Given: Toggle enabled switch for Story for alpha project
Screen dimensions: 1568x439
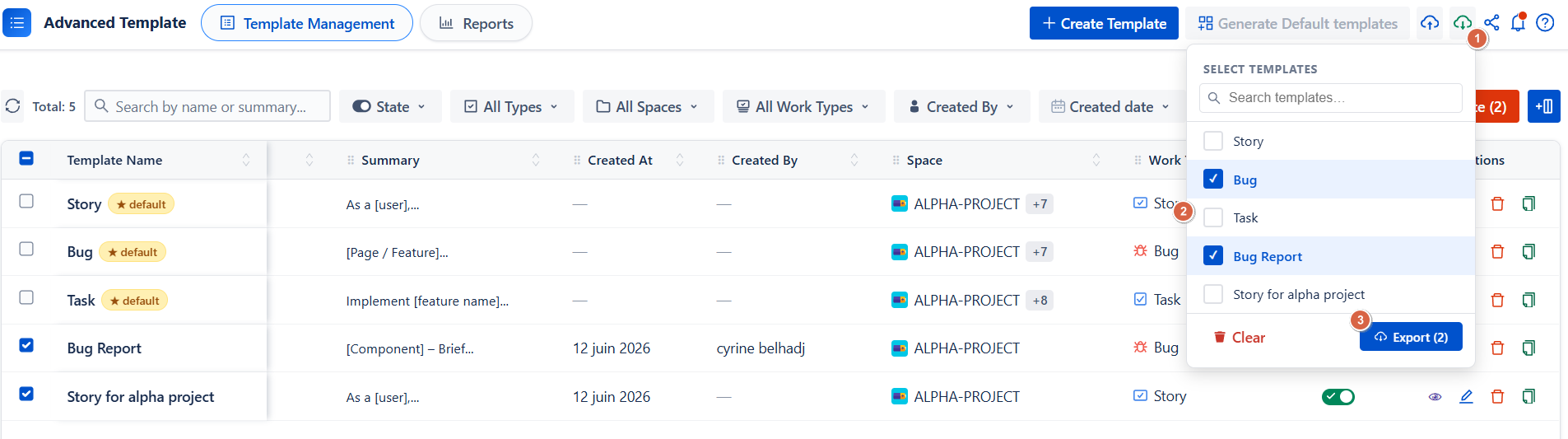Looking at the screenshot, I should pos(1338,397).
